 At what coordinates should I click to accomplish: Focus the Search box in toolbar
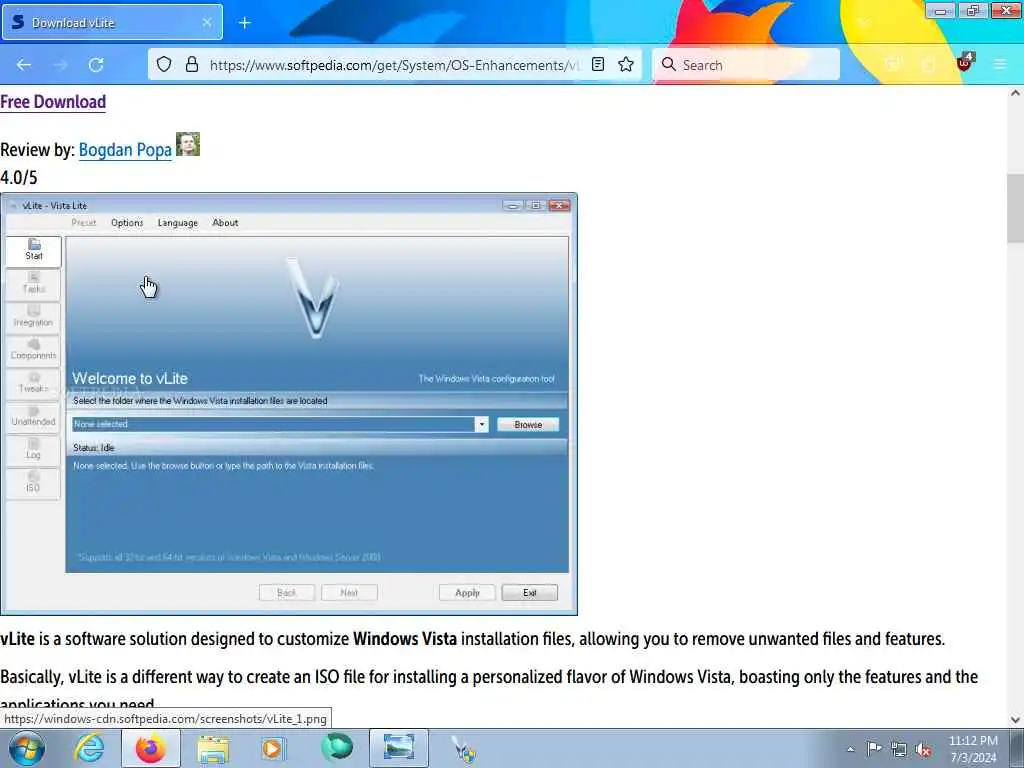tap(746, 65)
